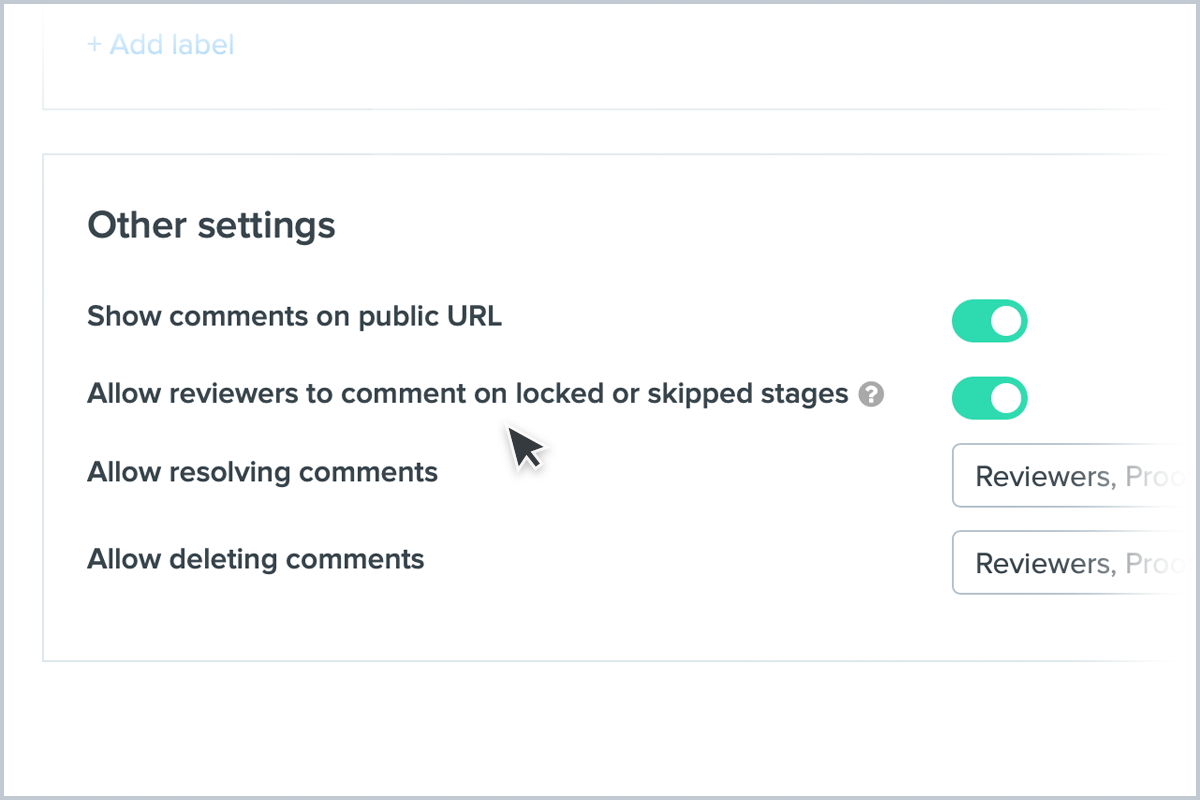Click the Add label link

coord(161,45)
